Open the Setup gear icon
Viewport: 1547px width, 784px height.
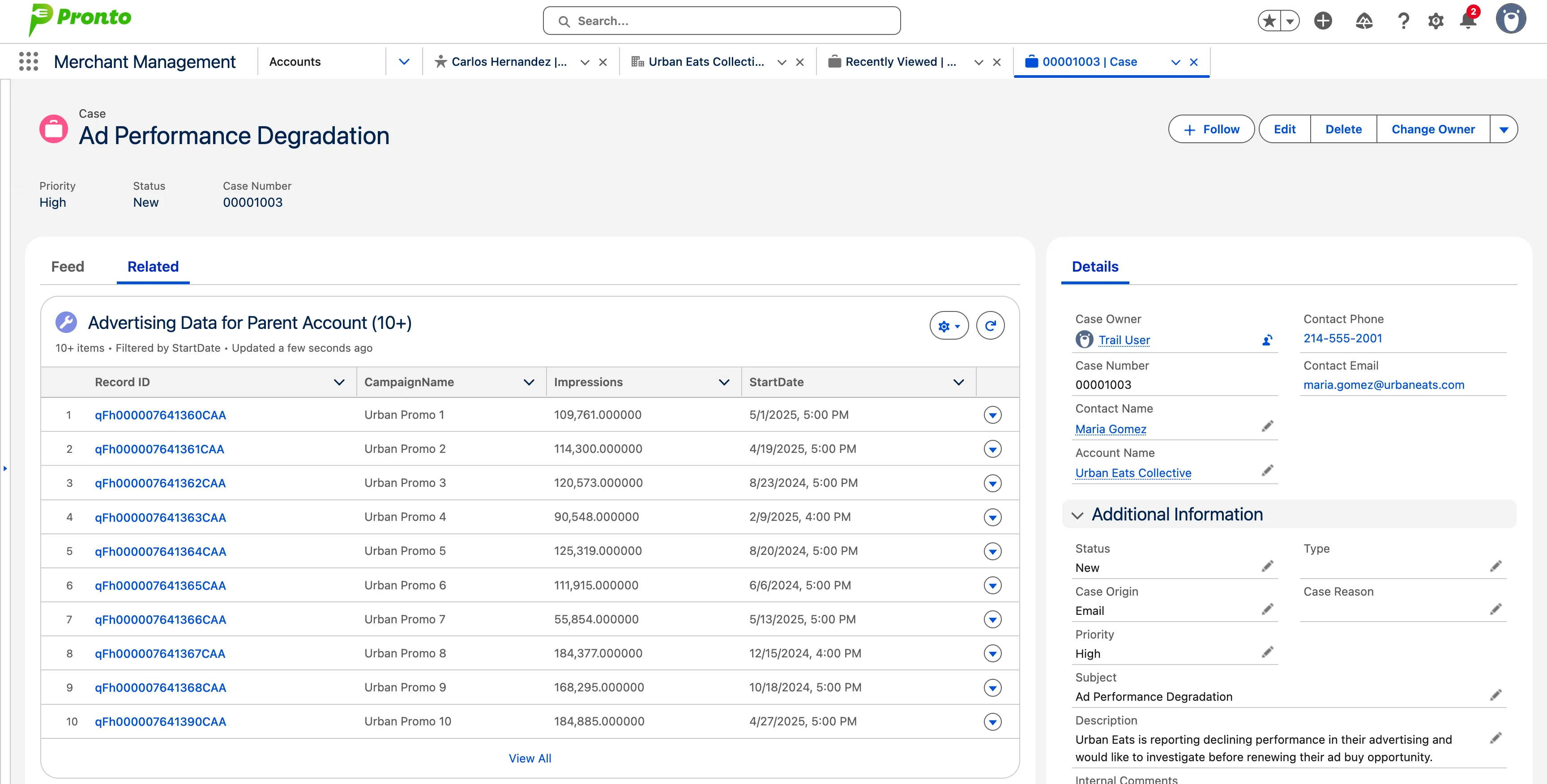(x=1435, y=21)
